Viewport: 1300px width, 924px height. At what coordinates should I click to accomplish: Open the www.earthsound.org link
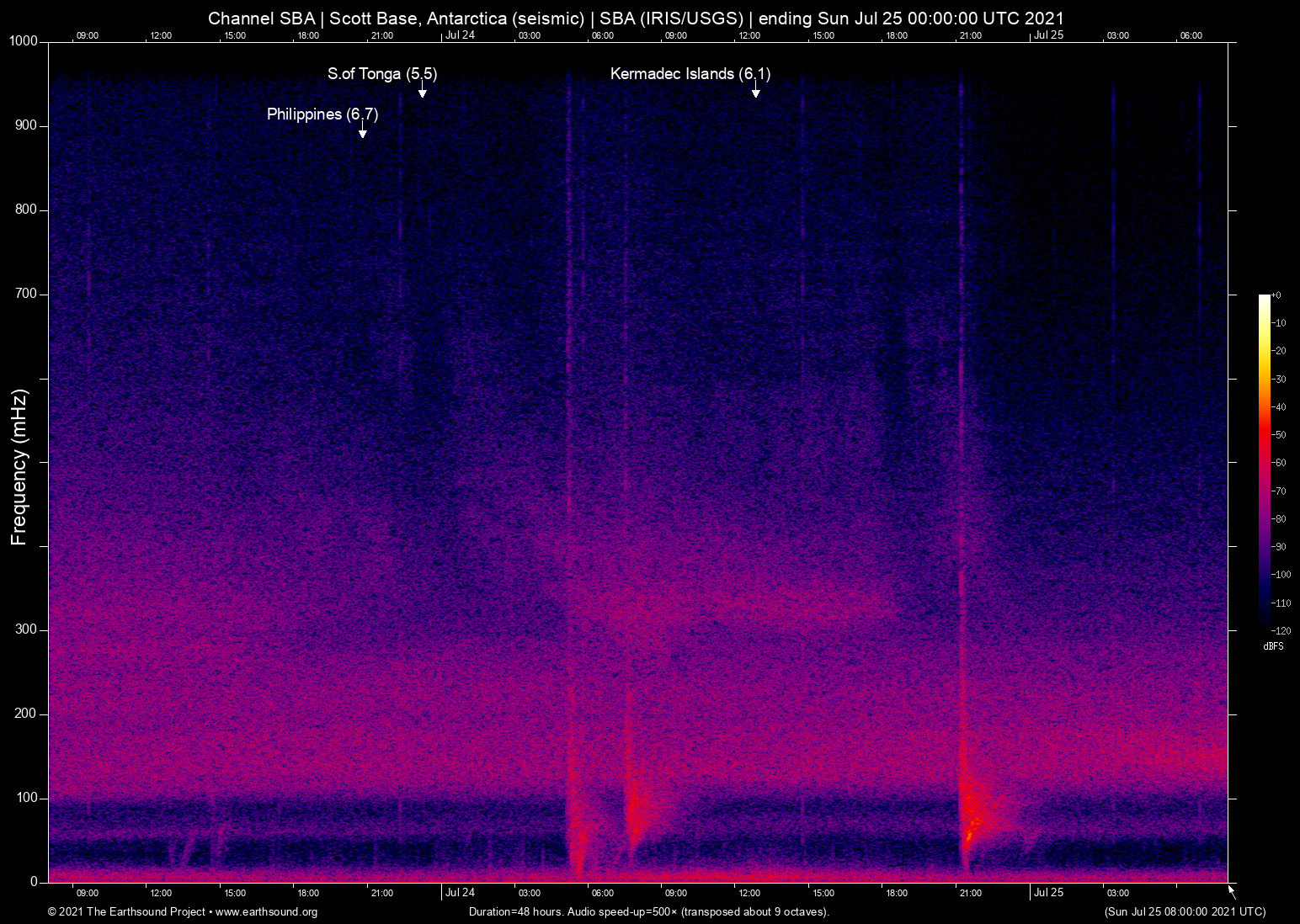tap(266, 912)
